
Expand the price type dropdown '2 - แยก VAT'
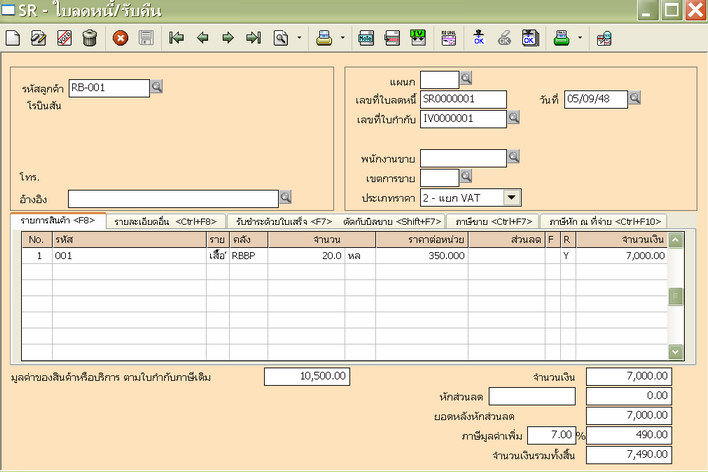(512, 198)
